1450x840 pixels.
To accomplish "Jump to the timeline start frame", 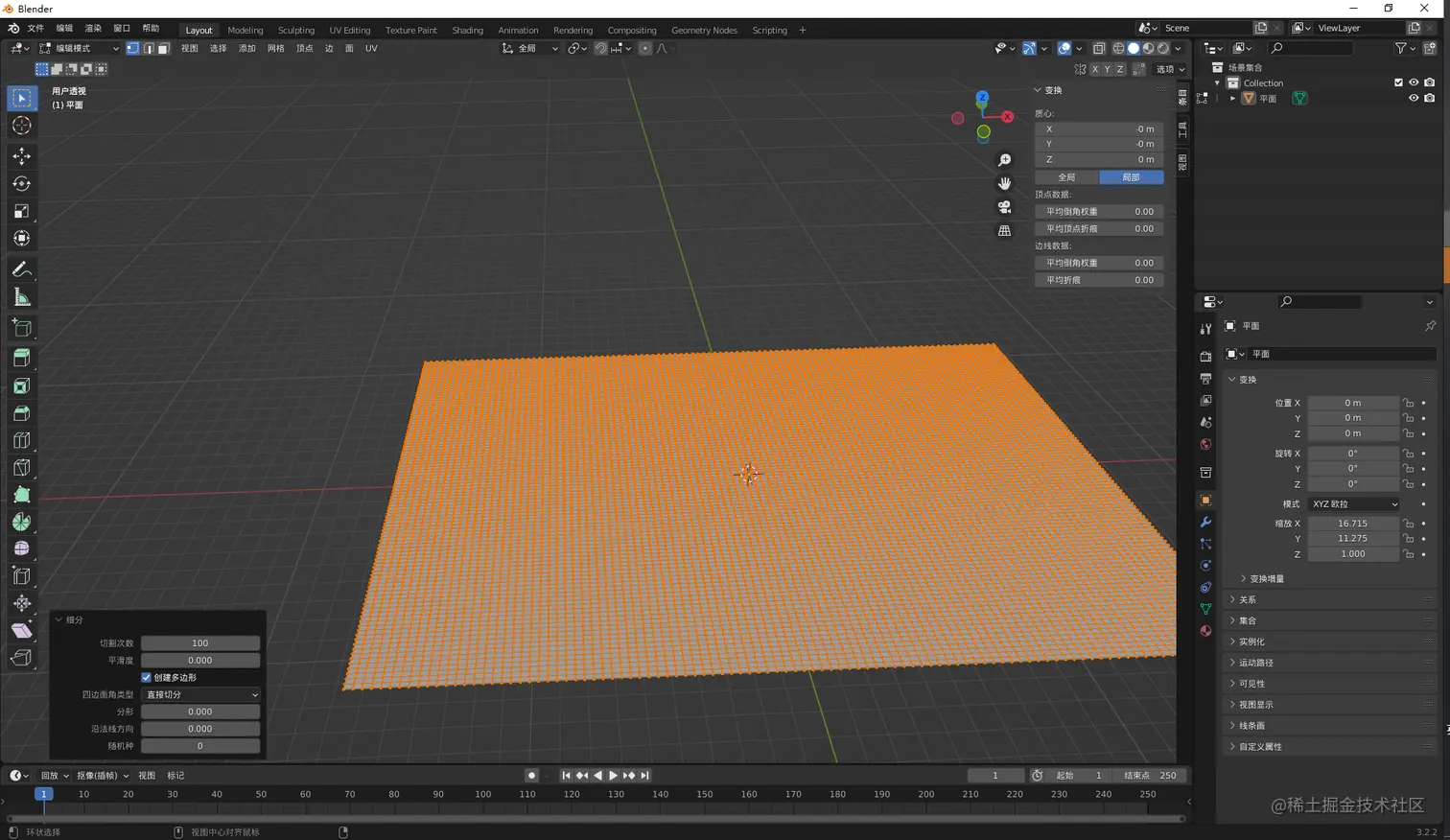I will click(x=566, y=775).
